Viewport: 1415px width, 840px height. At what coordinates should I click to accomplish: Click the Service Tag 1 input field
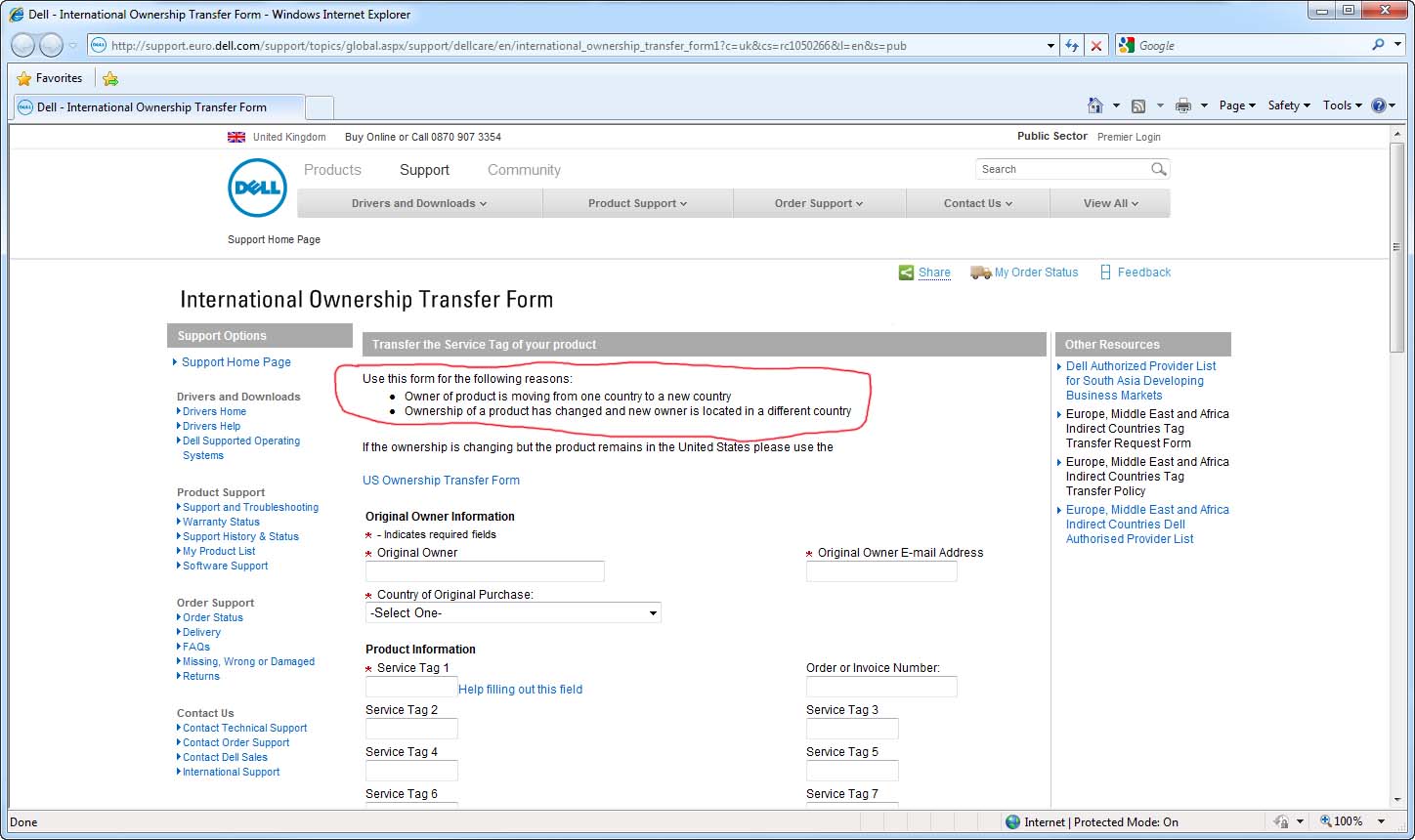(x=411, y=687)
